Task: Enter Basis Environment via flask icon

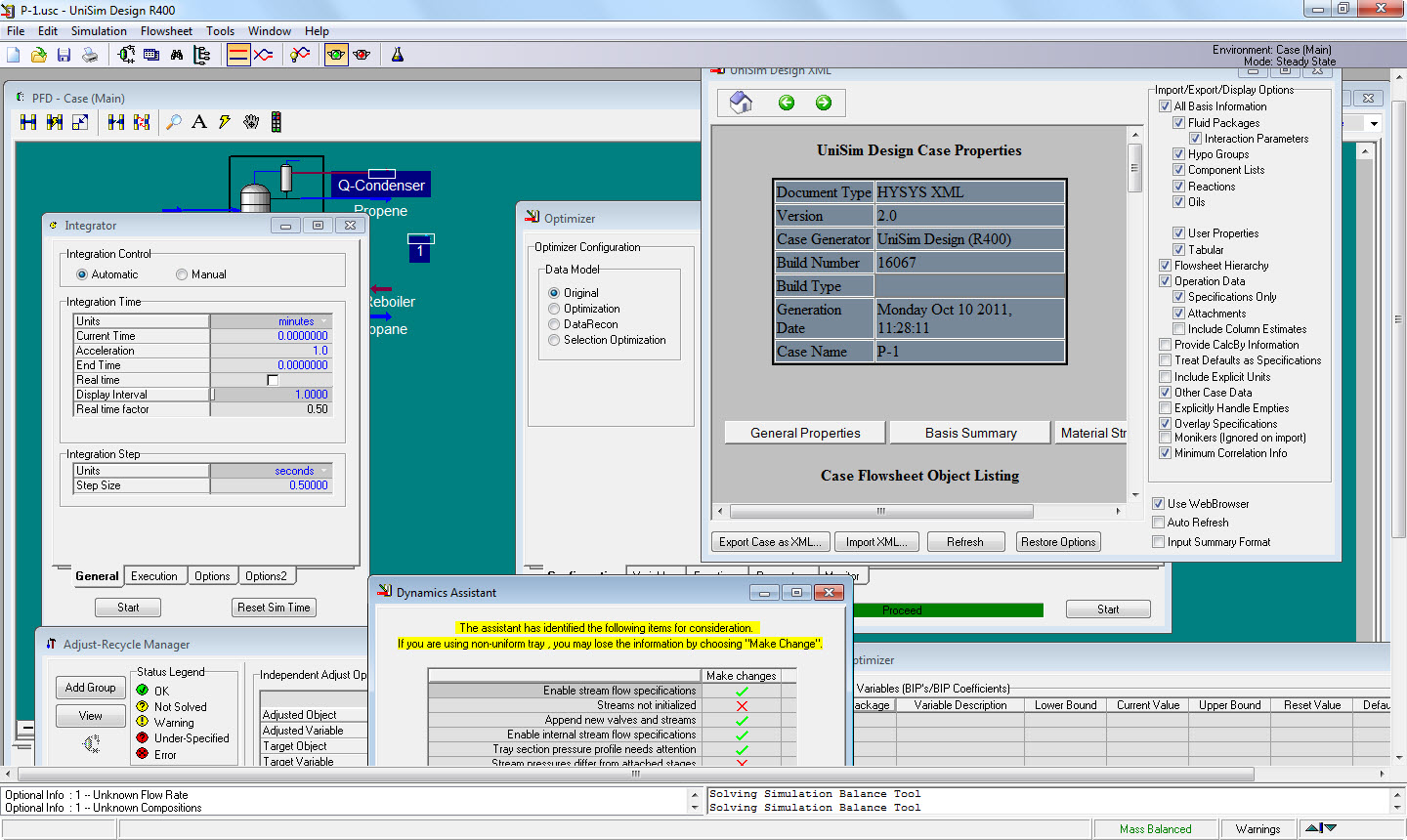Action: [x=398, y=55]
